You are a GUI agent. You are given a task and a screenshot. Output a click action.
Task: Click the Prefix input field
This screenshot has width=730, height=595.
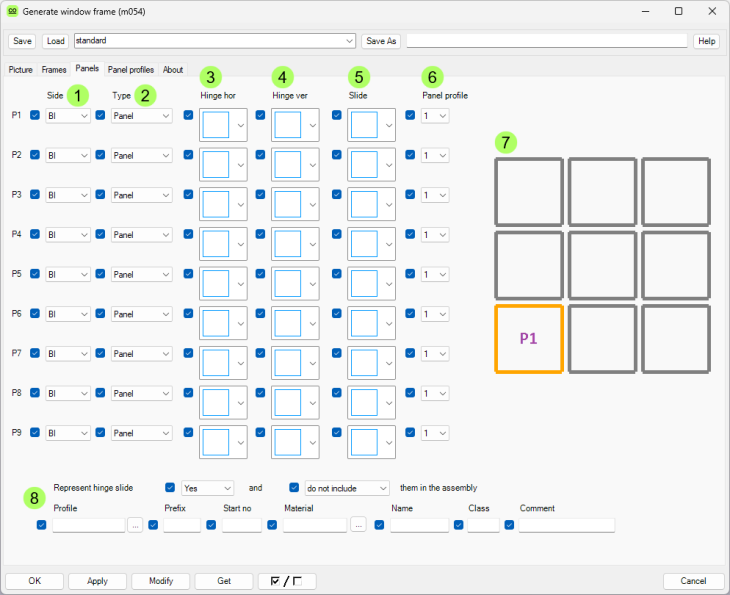tap(182, 525)
